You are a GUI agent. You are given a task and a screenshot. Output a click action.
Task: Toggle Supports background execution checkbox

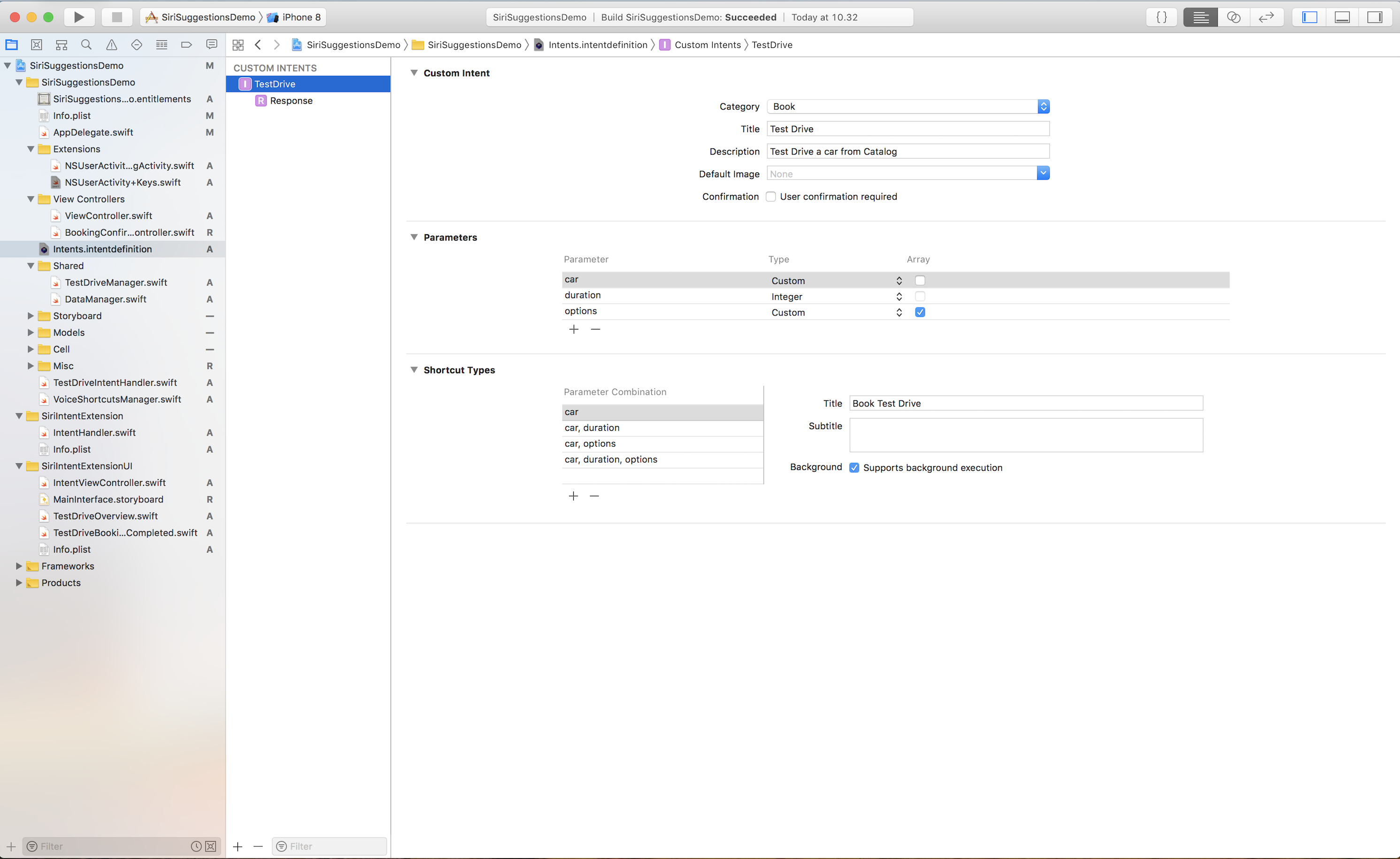(854, 468)
